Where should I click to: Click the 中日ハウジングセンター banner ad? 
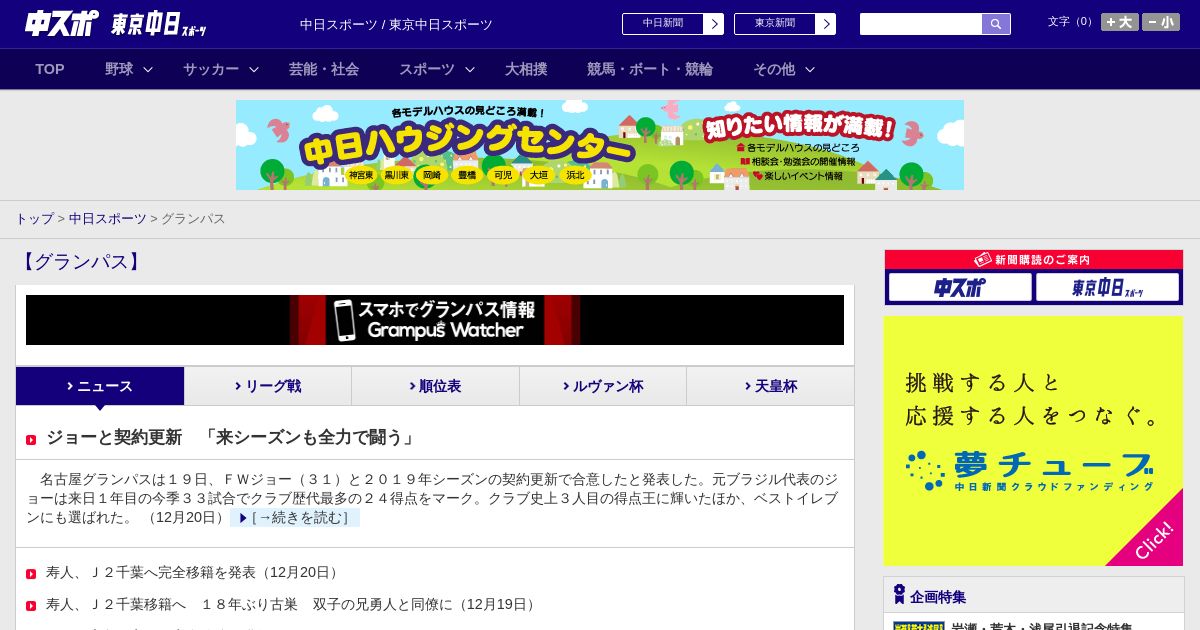(600, 145)
